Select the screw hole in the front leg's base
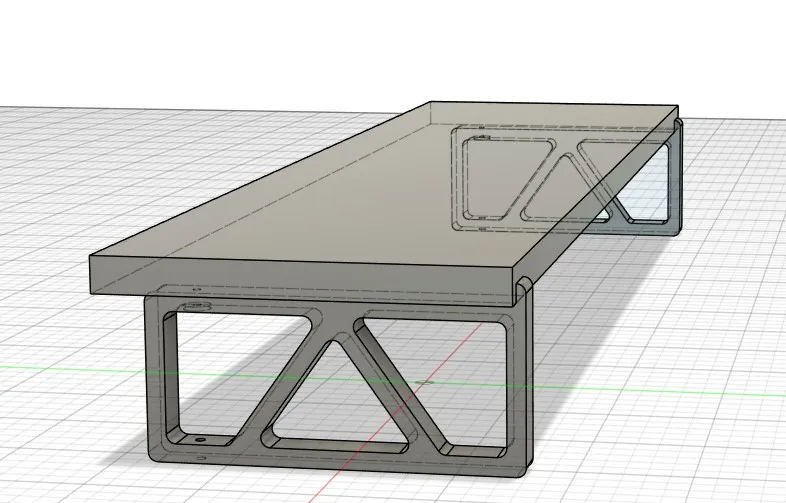The width and height of the screenshot is (786, 503). point(201,440)
